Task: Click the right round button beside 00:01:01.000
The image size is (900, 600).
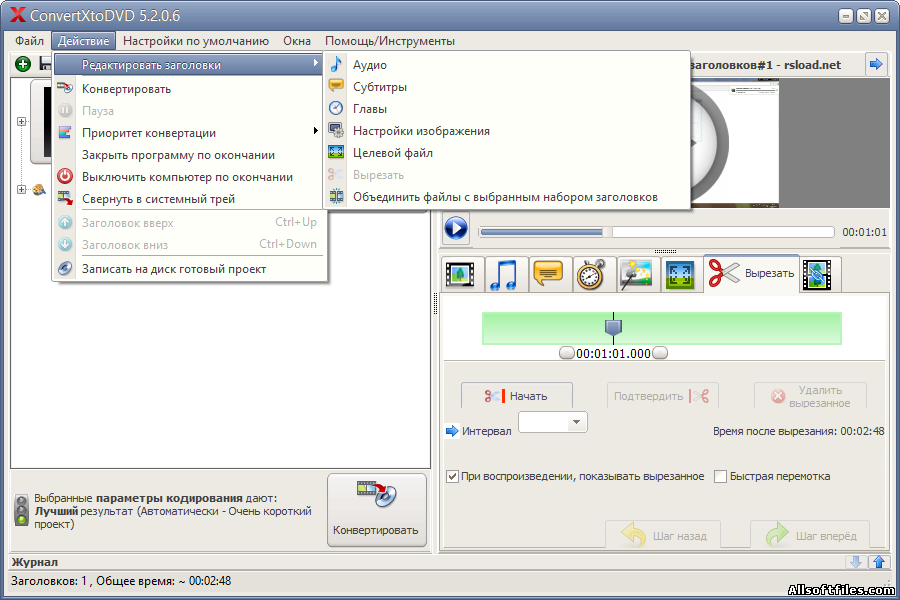Action: click(x=660, y=353)
